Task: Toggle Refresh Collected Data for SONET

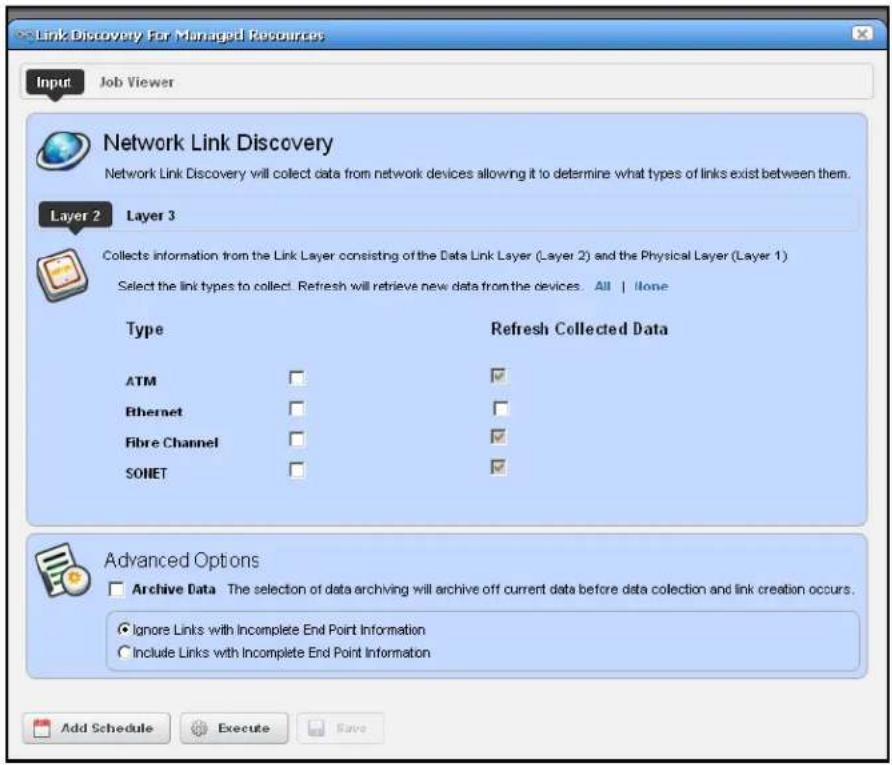Action: coord(498,467)
